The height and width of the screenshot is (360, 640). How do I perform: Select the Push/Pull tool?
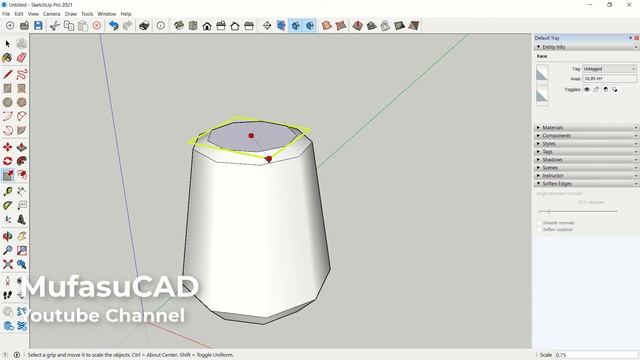pos(22,147)
